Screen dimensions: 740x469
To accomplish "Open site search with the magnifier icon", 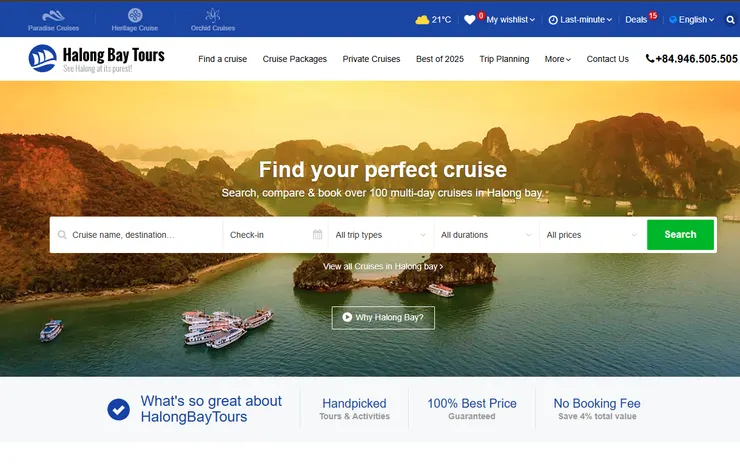I will [731, 20].
